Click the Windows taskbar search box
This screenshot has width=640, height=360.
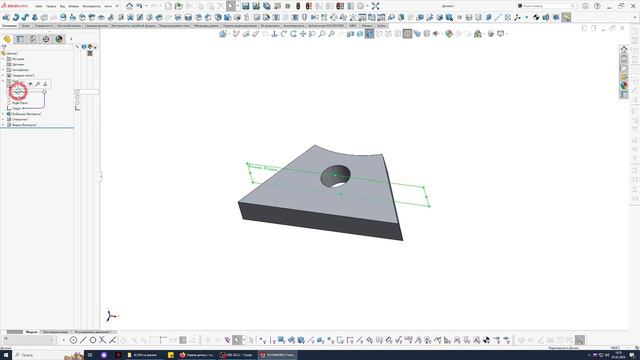[x=48, y=355]
